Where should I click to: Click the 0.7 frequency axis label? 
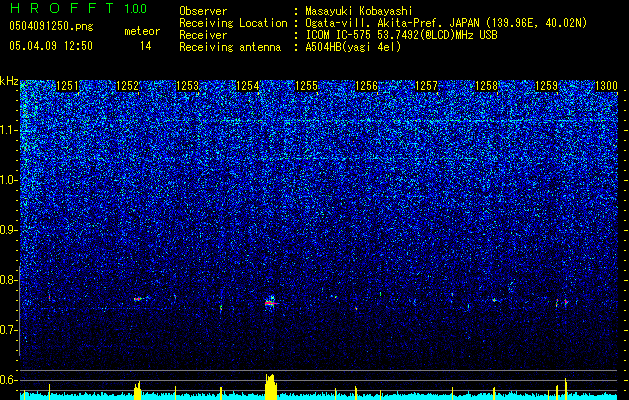point(9,330)
